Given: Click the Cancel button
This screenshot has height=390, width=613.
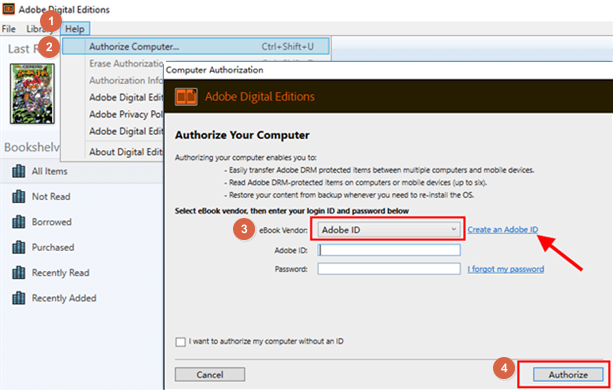Looking at the screenshot, I should 210,374.
